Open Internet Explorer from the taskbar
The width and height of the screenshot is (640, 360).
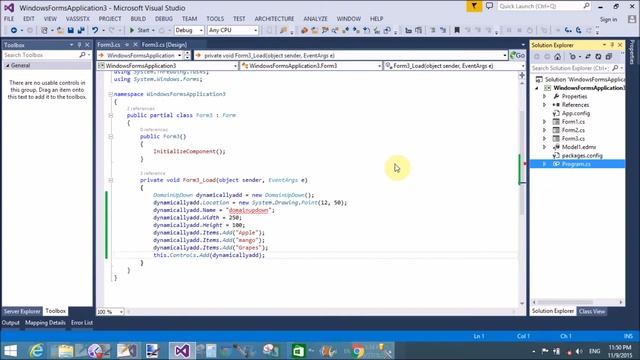point(36,351)
